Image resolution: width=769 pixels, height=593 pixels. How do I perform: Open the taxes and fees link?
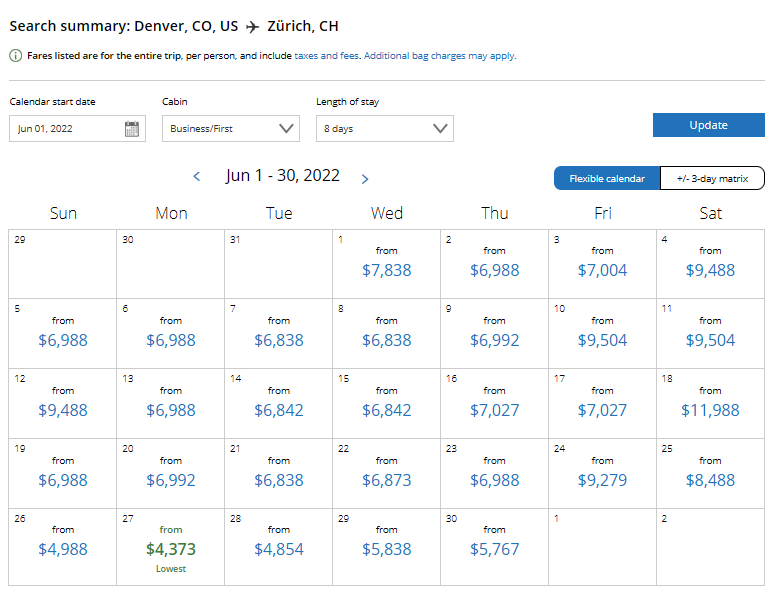tap(326, 56)
